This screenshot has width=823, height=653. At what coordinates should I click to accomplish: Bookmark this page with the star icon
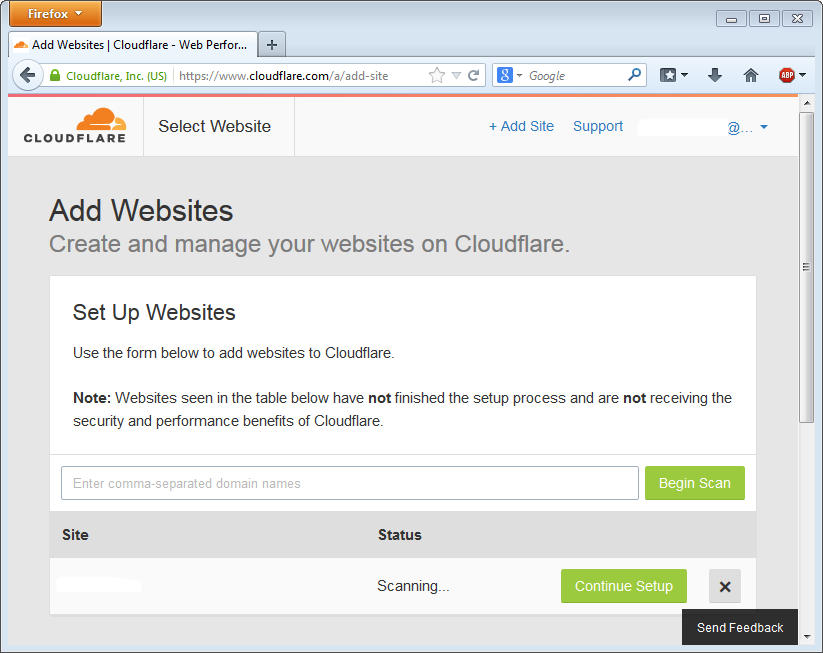coord(436,75)
